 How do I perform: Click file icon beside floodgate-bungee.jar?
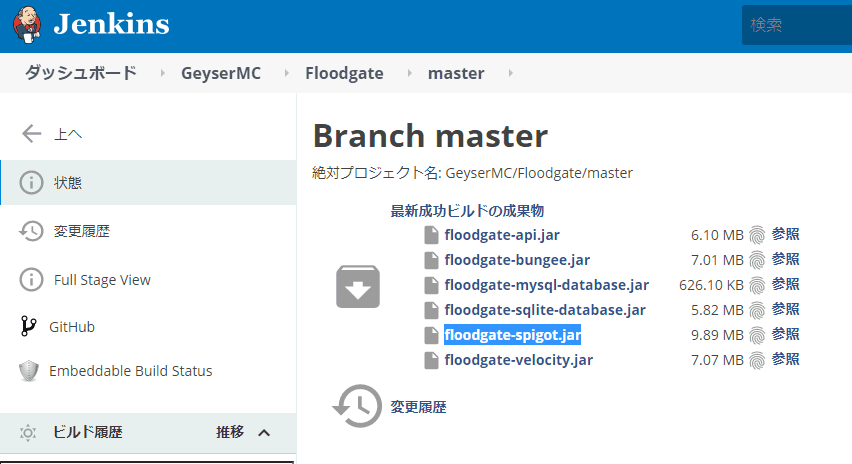click(431, 260)
